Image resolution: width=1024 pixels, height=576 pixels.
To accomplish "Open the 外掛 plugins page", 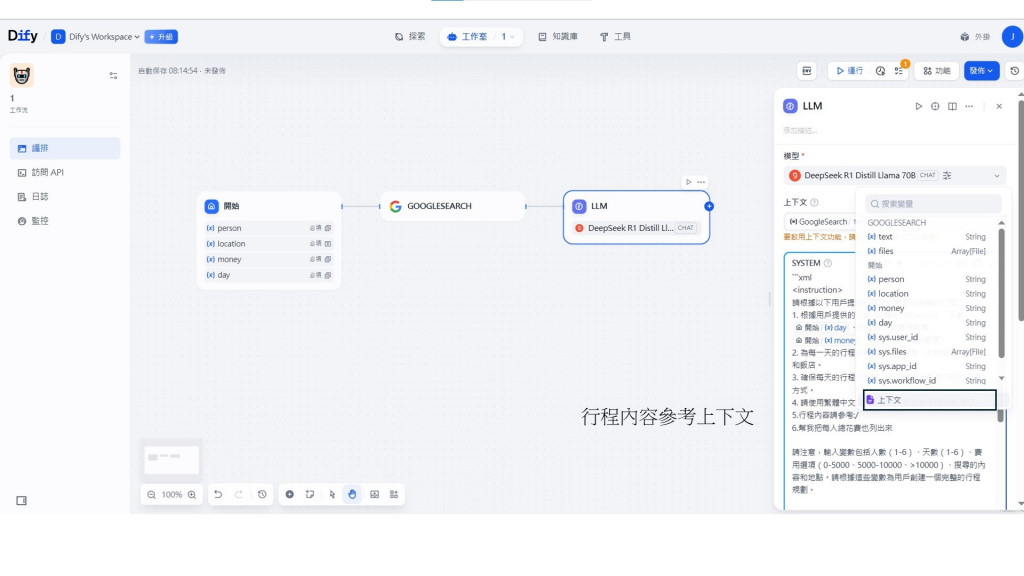I will [x=975, y=37].
